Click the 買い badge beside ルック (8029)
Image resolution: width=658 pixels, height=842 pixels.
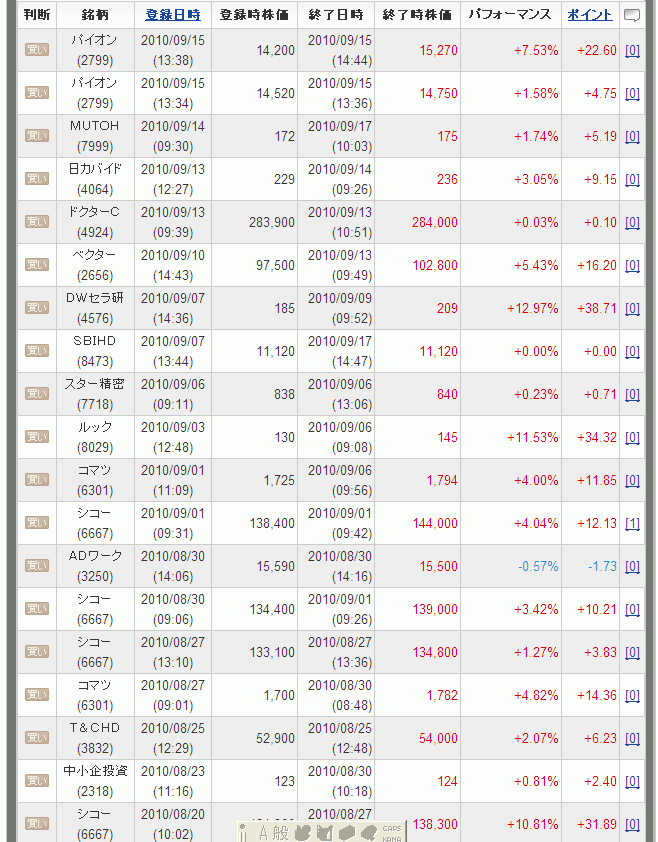pos(36,437)
